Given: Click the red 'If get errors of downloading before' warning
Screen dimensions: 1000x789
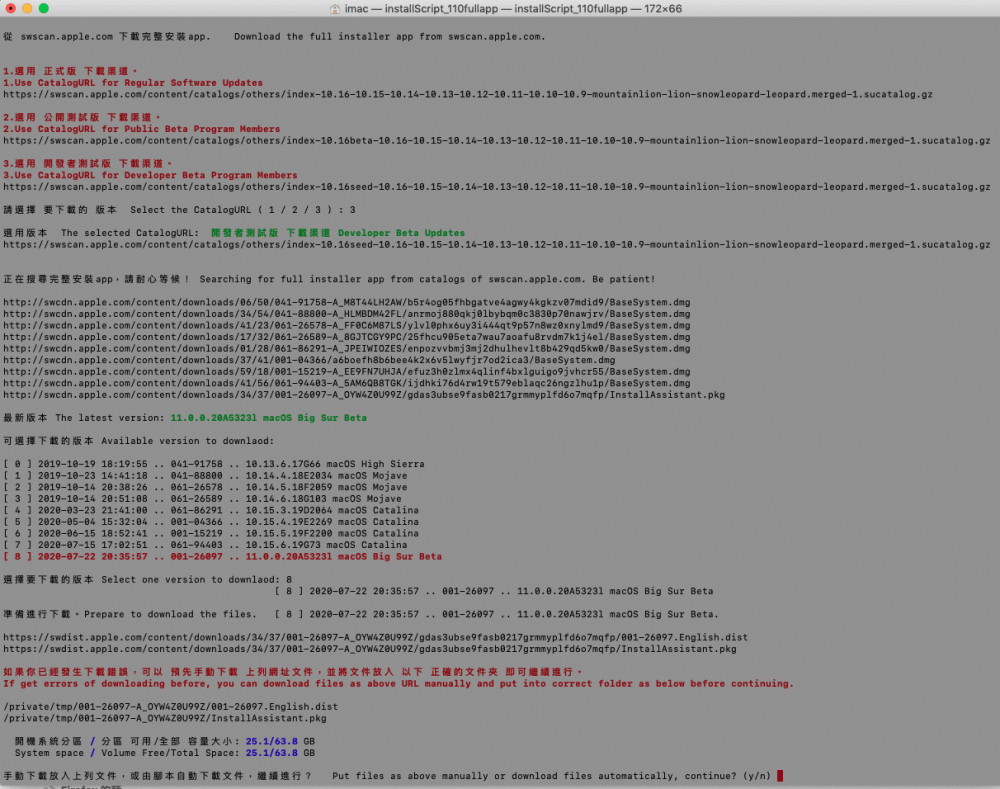Looking at the screenshot, I should click(399, 684).
